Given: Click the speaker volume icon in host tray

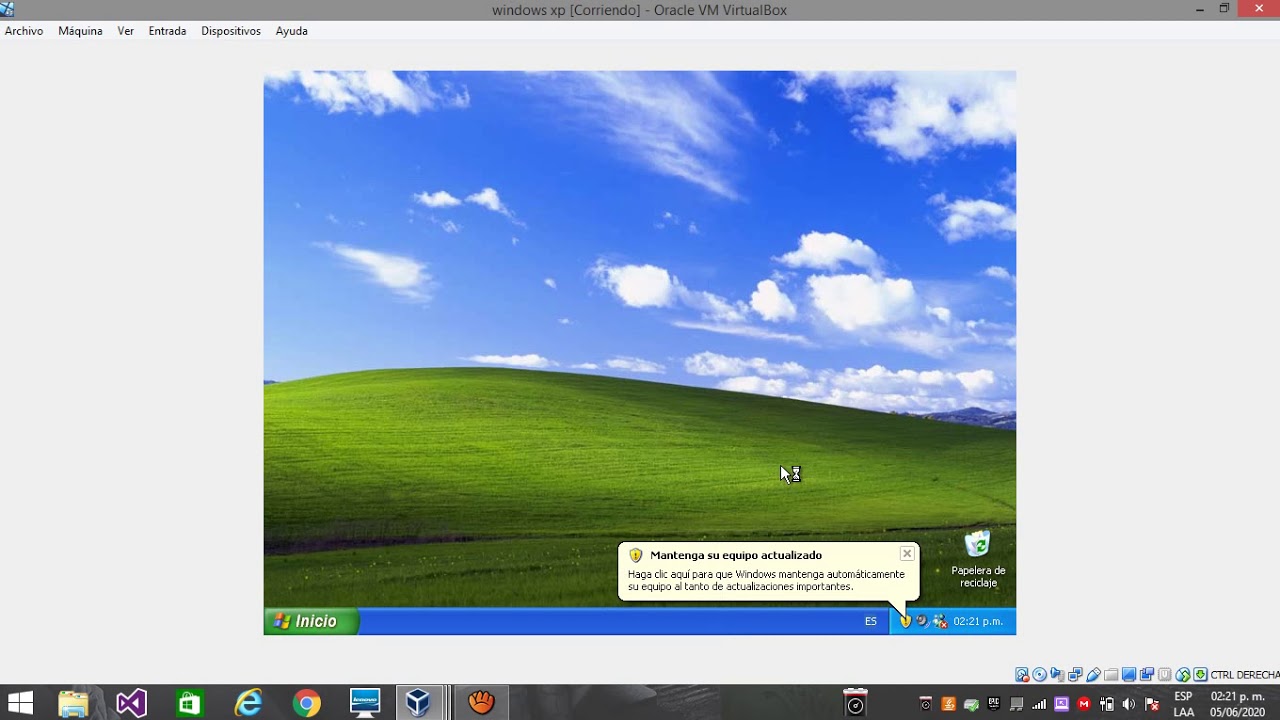Looking at the screenshot, I should [x=1129, y=704].
